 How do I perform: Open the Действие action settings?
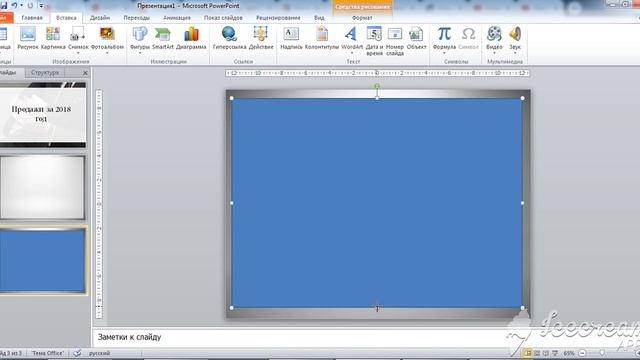coord(261,38)
